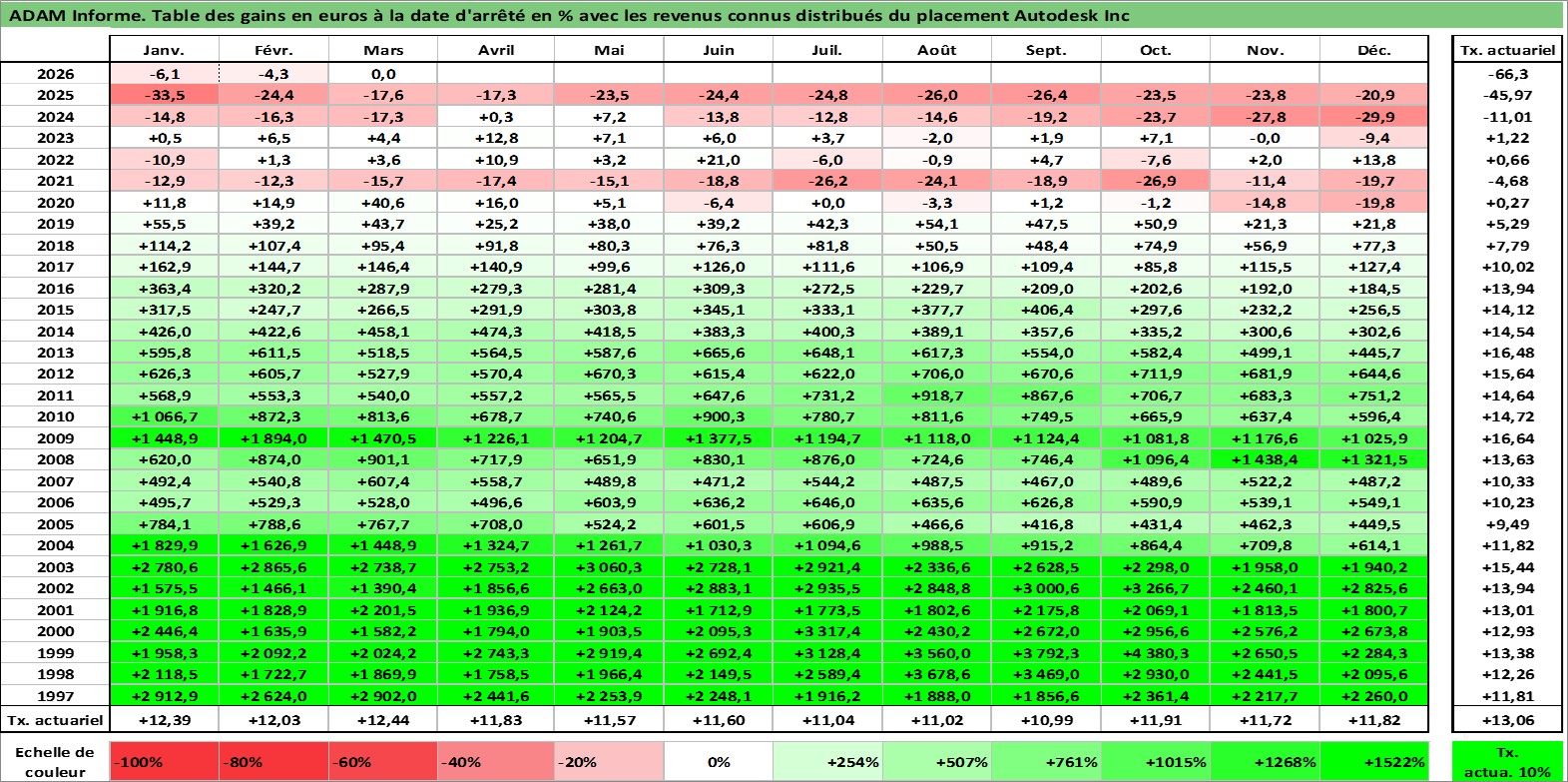Viewport: 1568px width, 782px height.
Task: Click the +761% color scale swatch
Action: click(x=1046, y=761)
